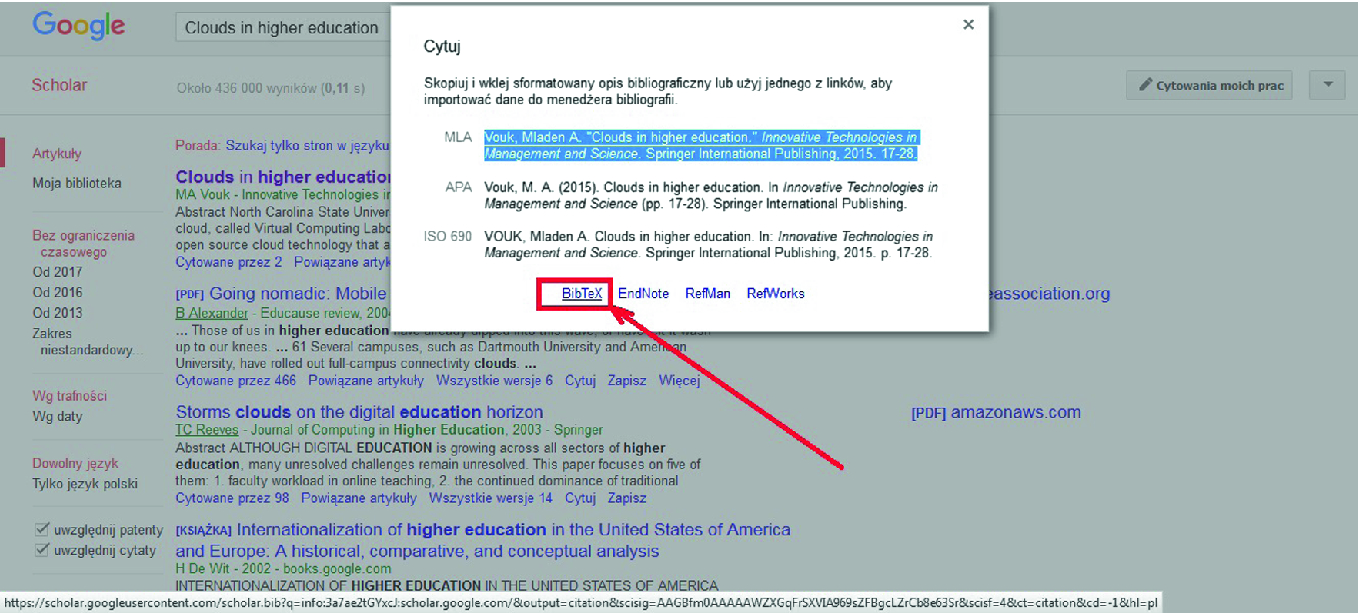Close the Cytuj dialog with X

[968, 25]
